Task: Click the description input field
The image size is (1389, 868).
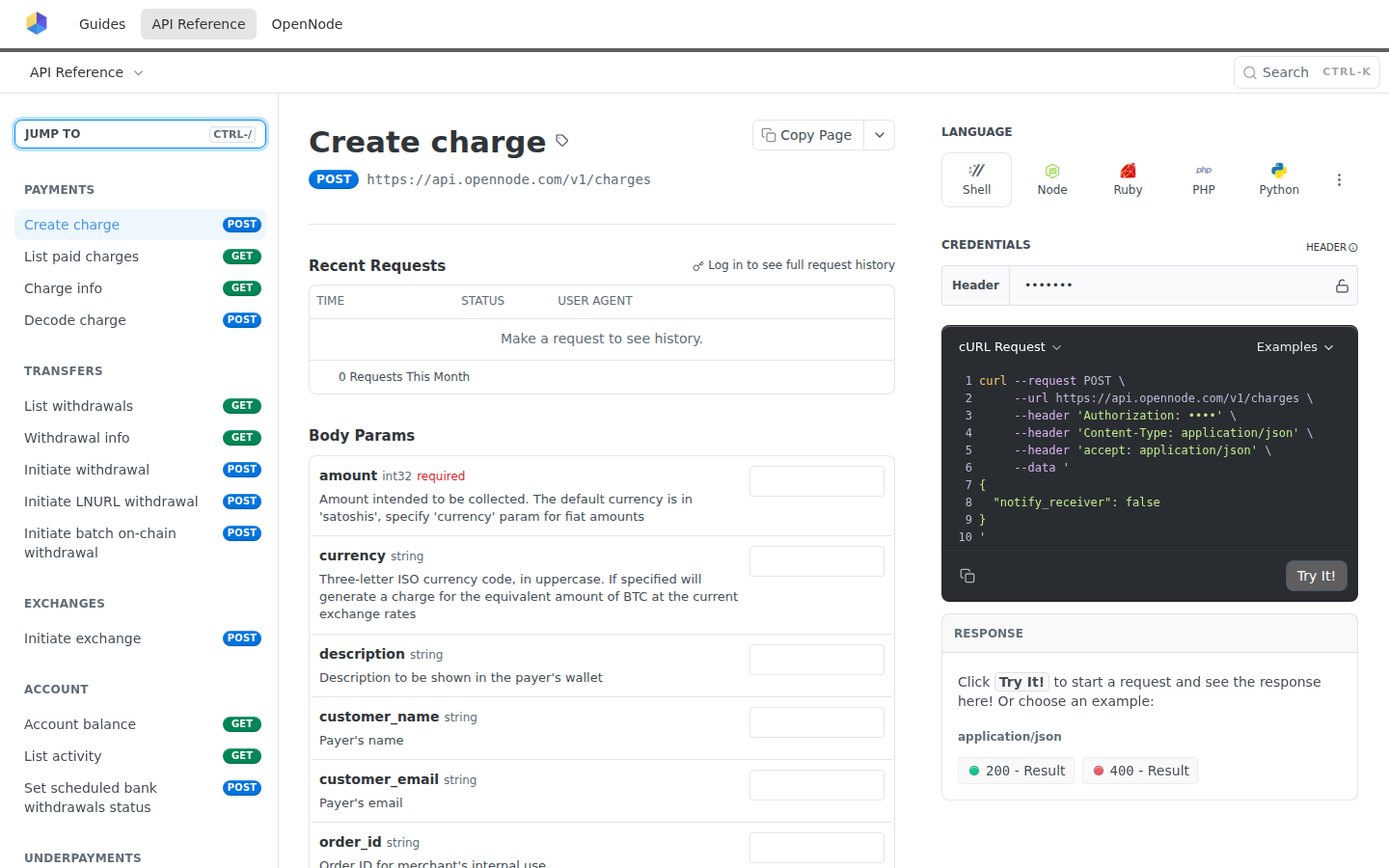Action: [817, 660]
